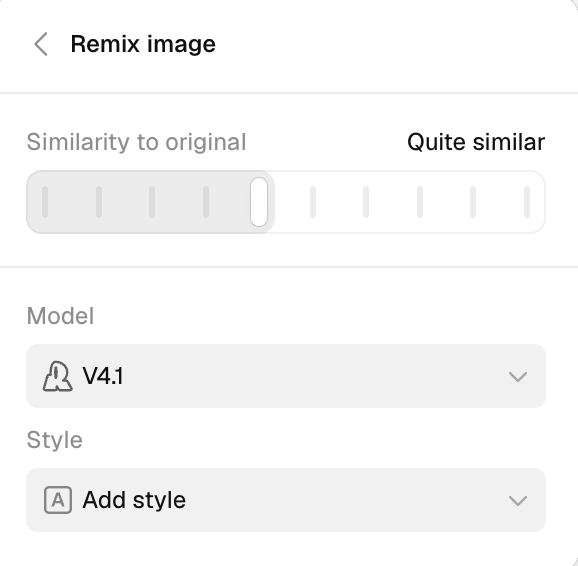578x566 pixels.
Task: Click the Add style letter A icon
Action: tap(58, 500)
